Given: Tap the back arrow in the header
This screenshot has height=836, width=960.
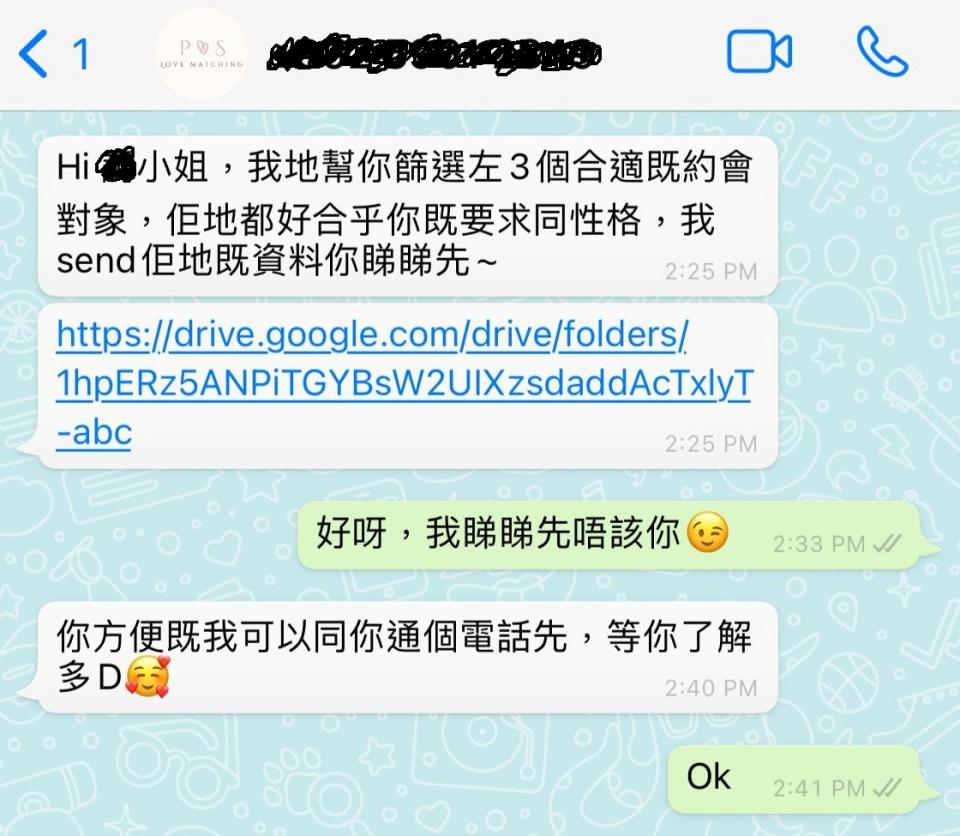Looking at the screenshot, I should pyautogui.click(x=33, y=54).
